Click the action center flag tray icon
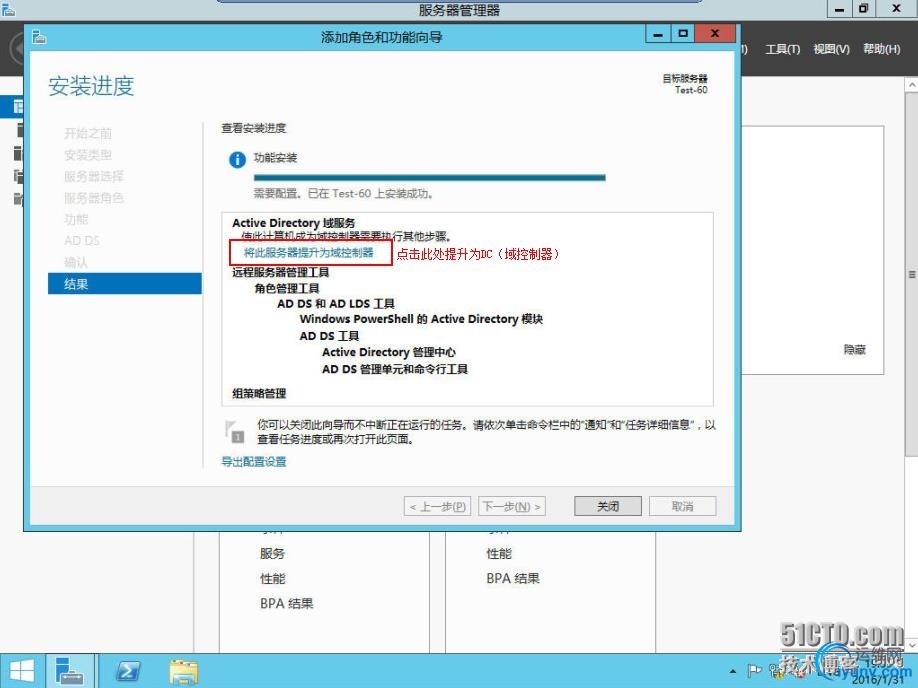918x688 pixels. point(755,671)
